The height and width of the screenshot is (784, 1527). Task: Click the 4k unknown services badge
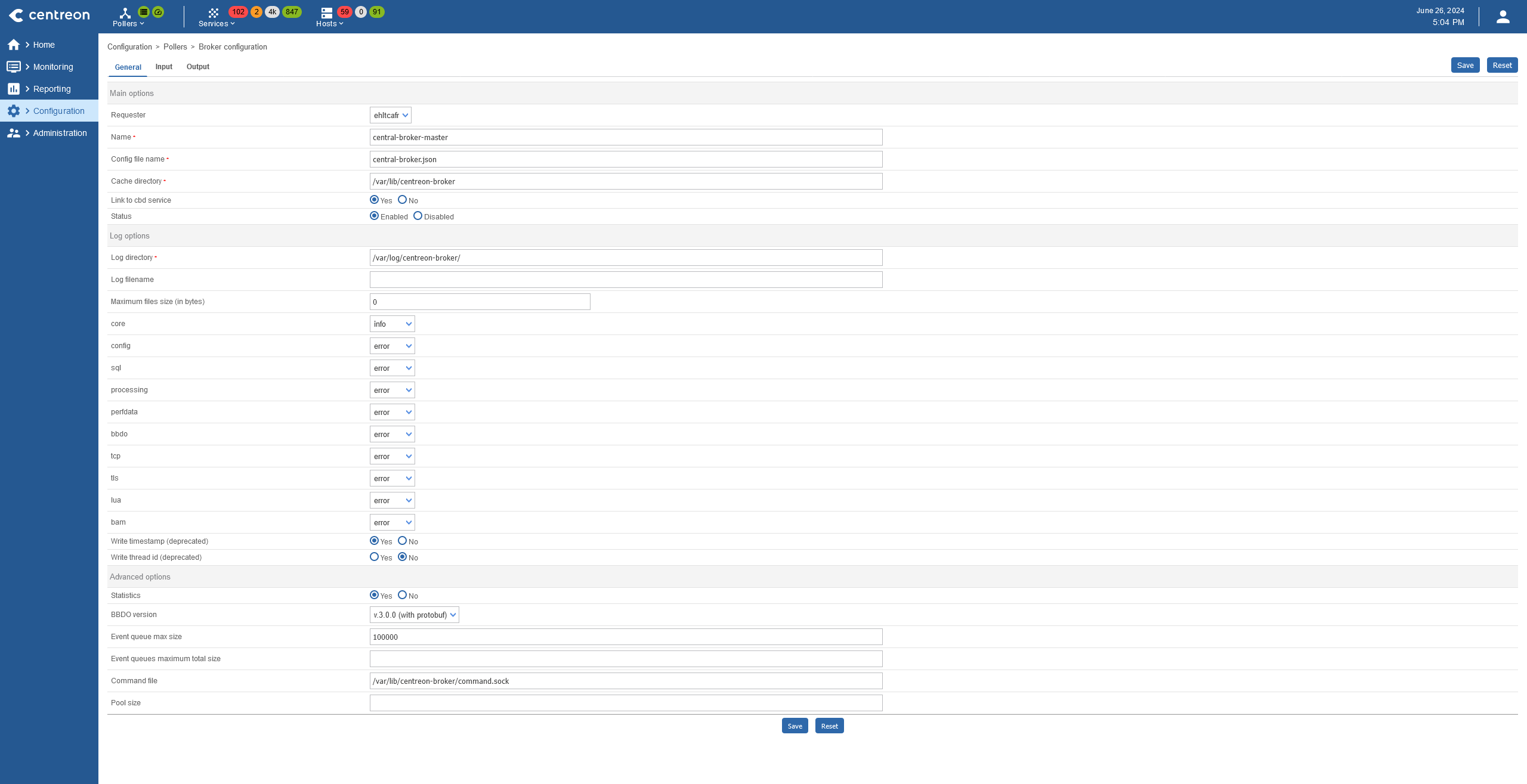tap(272, 12)
